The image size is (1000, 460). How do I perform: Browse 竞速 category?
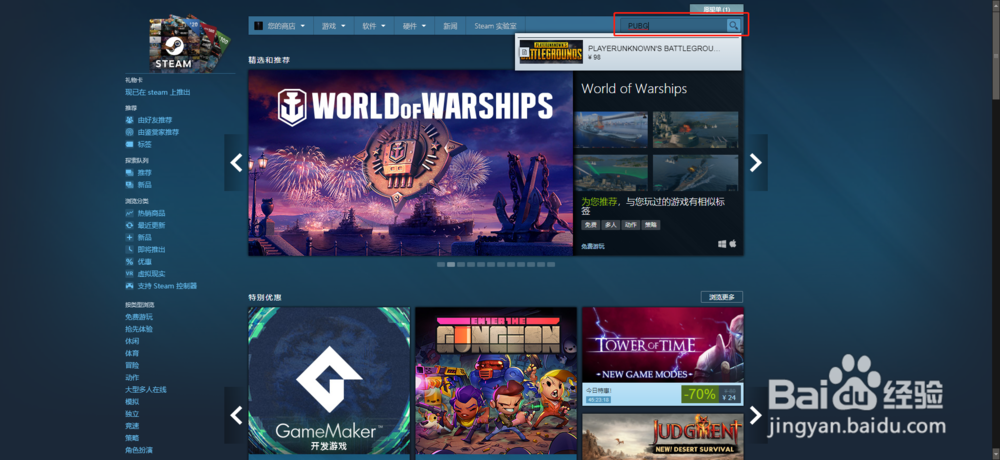(x=132, y=426)
